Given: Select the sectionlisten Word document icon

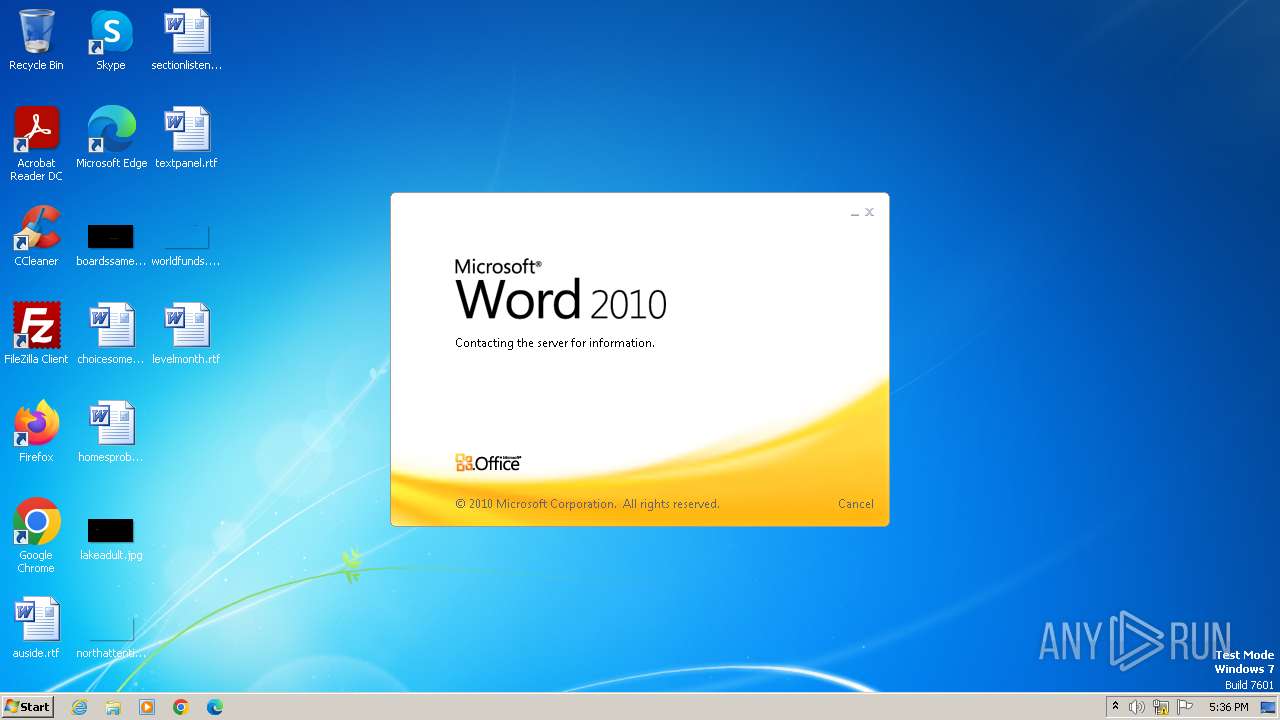Looking at the screenshot, I should (x=186, y=40).
